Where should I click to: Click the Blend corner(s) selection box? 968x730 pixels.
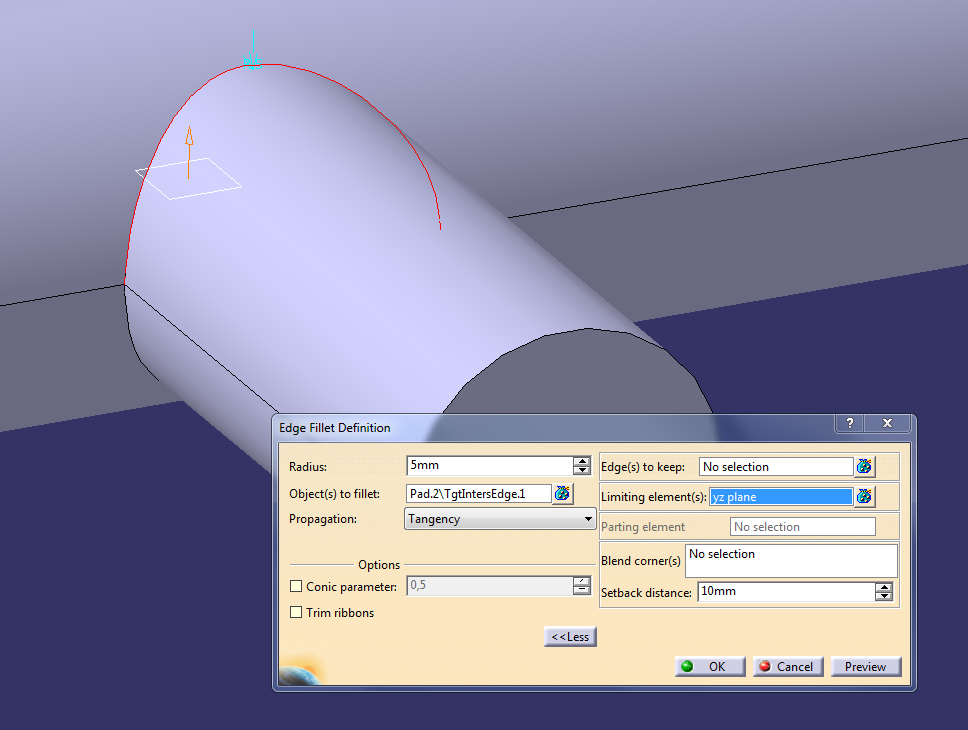click(x=791, y=561)
